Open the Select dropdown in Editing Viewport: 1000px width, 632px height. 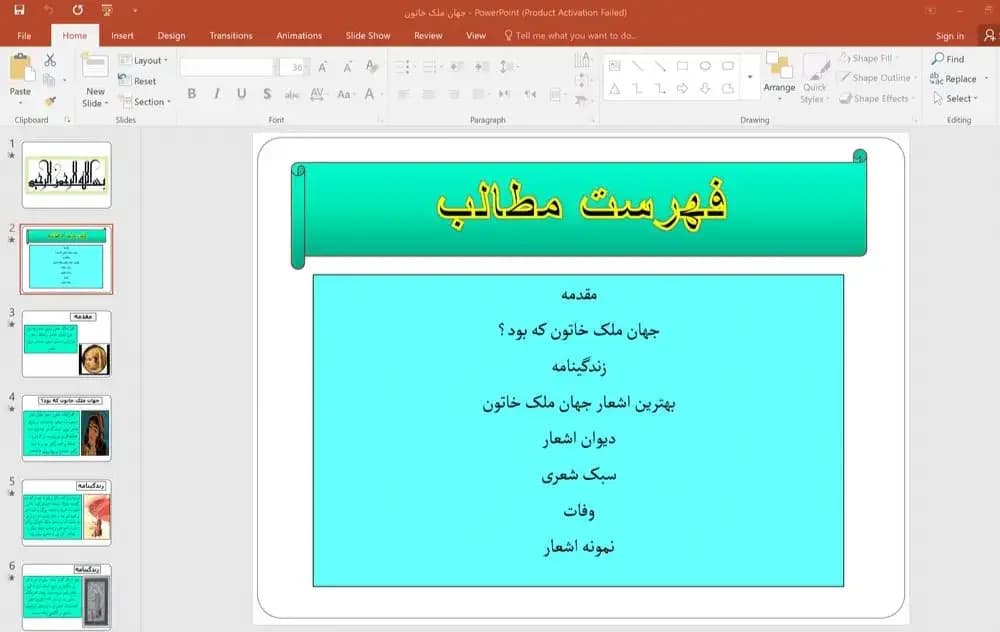point(955,98)
